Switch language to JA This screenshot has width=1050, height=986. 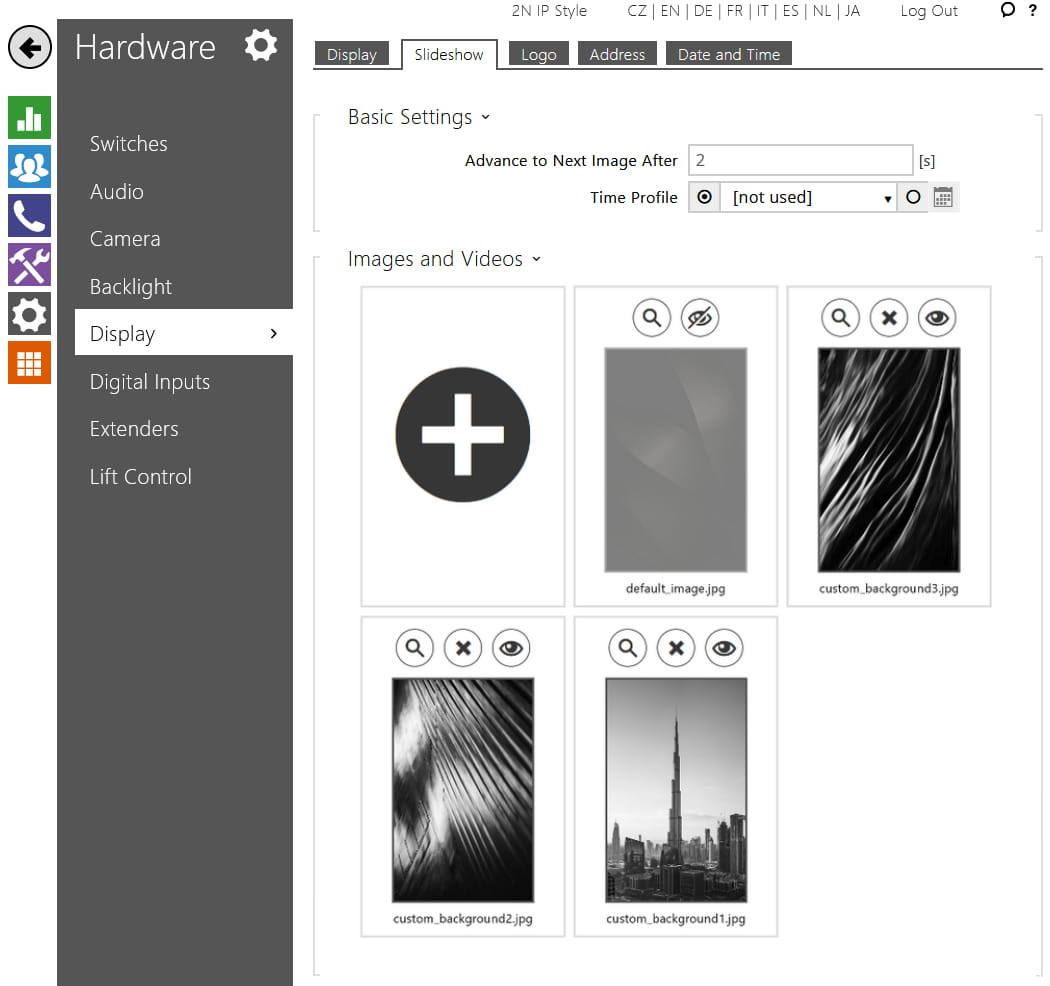852,11
